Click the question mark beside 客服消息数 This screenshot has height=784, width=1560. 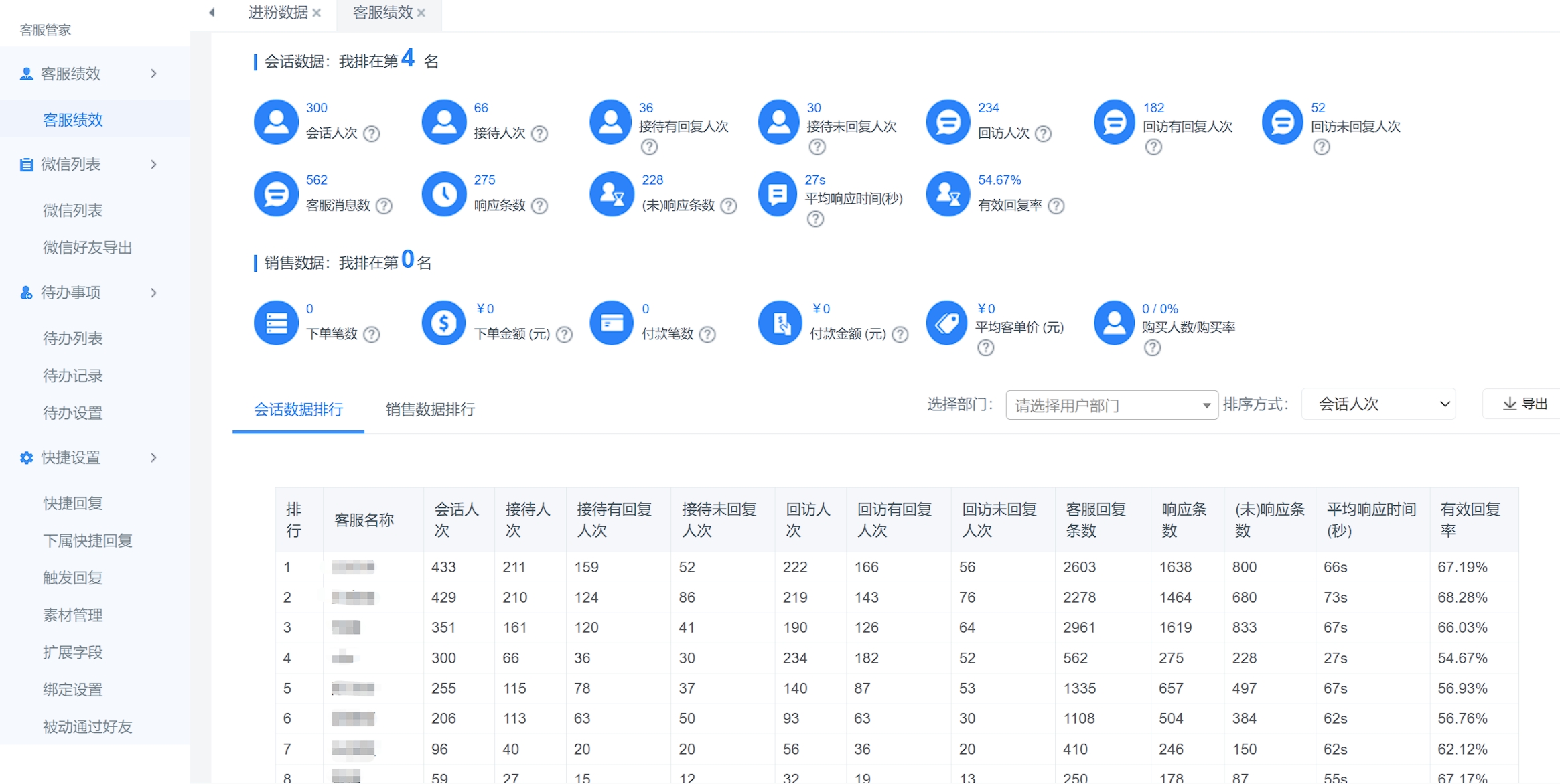coord(384,206)
